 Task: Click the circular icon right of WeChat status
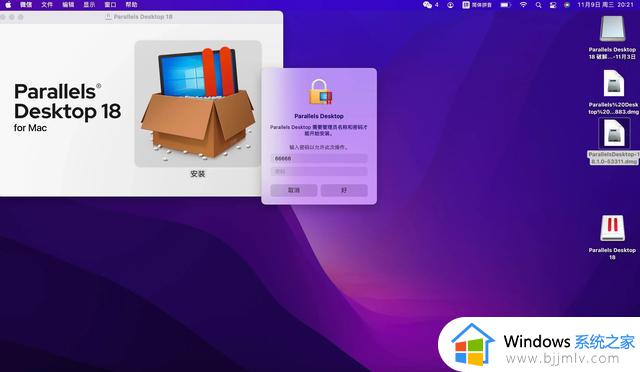(450, 5)
